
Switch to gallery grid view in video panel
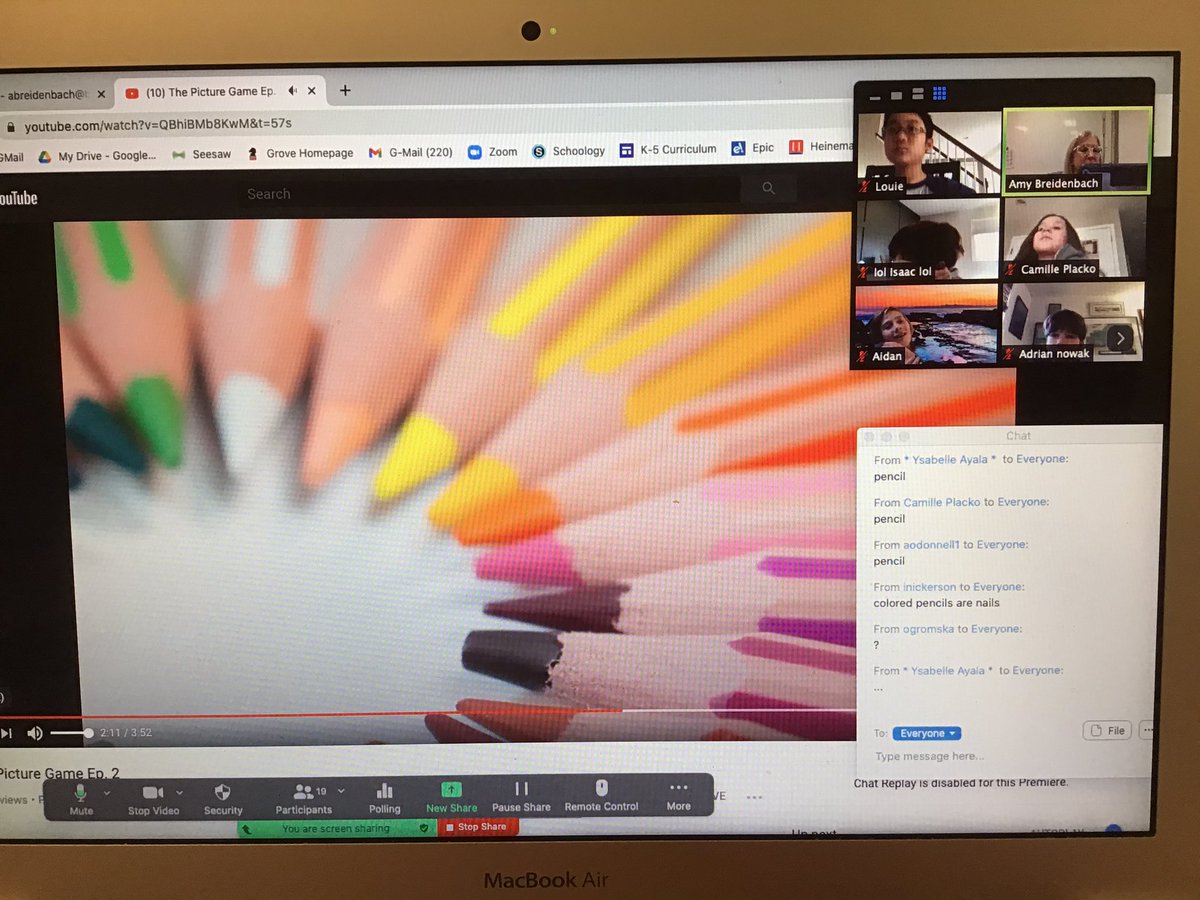pyautogui.click(x=940, y=94)
